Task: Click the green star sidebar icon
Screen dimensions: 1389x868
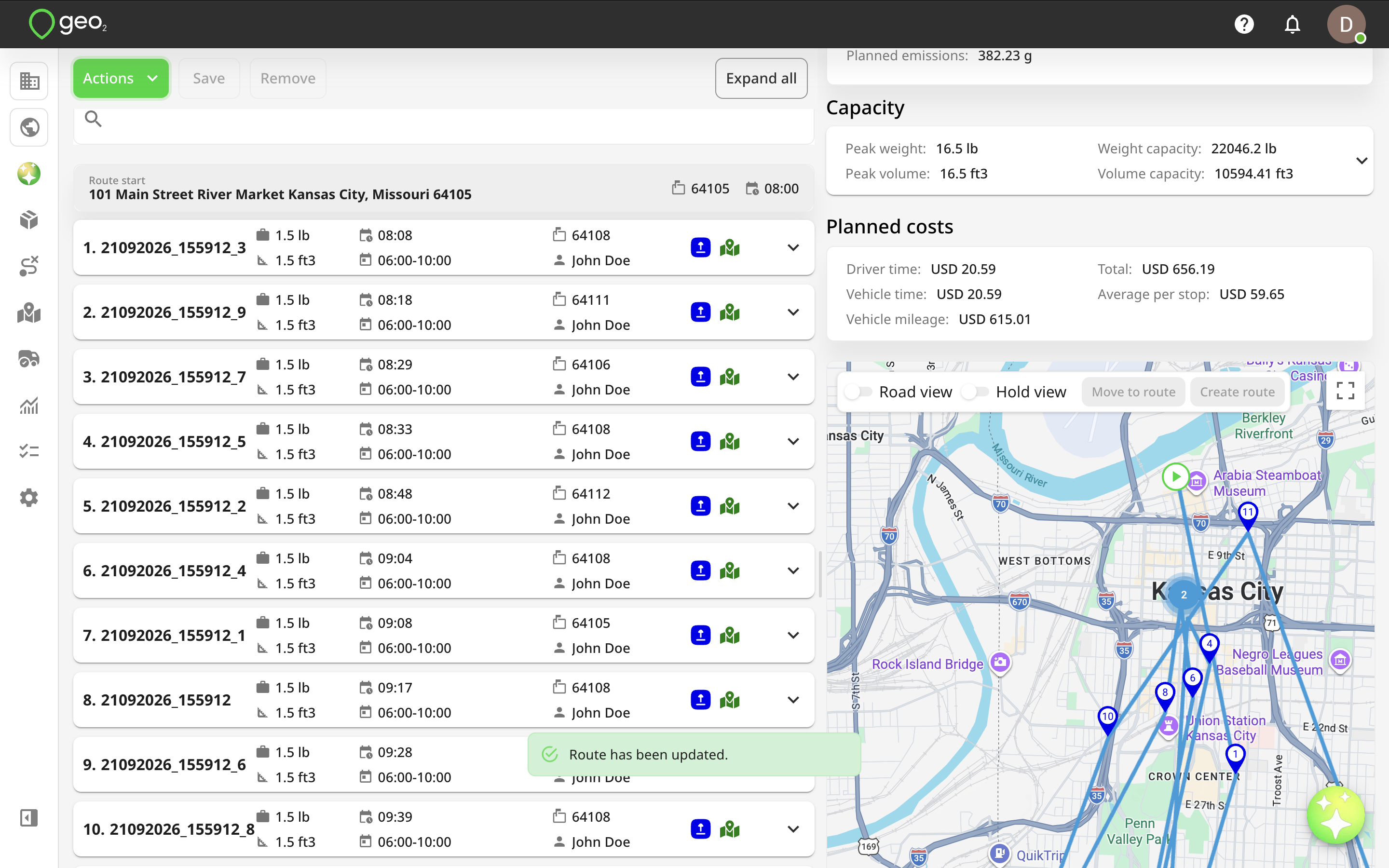Action: [x=29, y=174]
